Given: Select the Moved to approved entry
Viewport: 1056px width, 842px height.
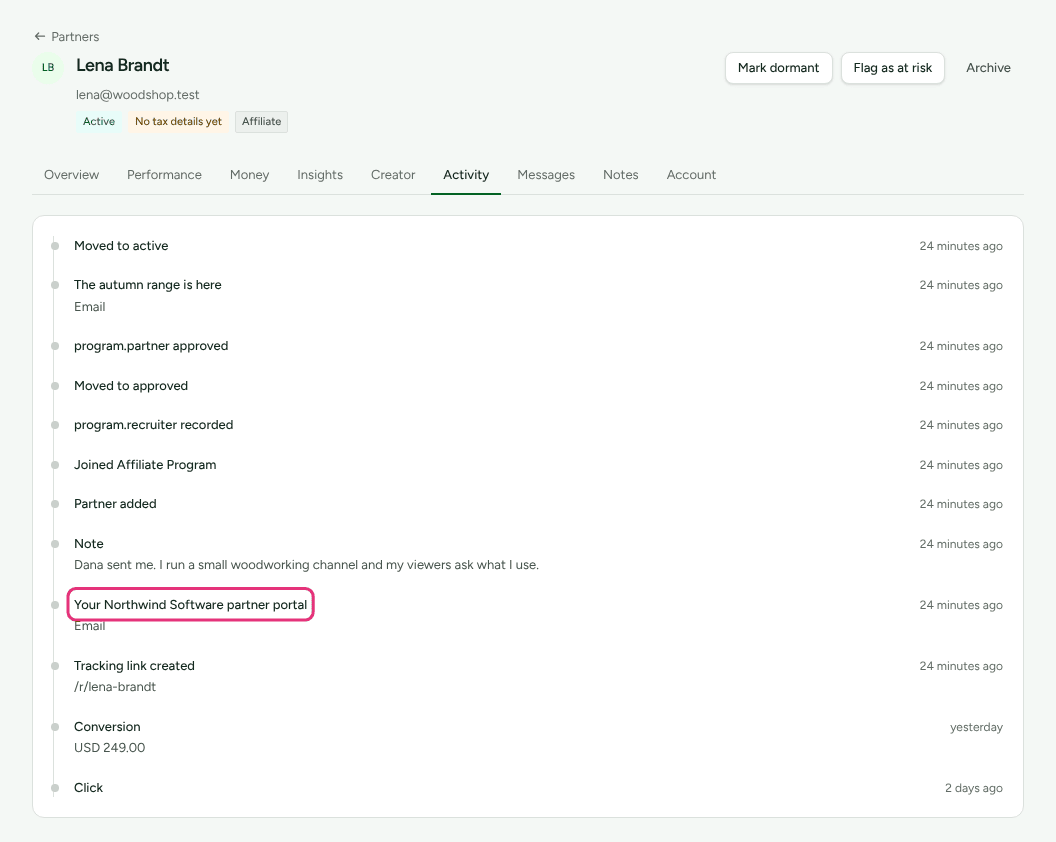Looking at the screenshot, I should tap(131, 386).
